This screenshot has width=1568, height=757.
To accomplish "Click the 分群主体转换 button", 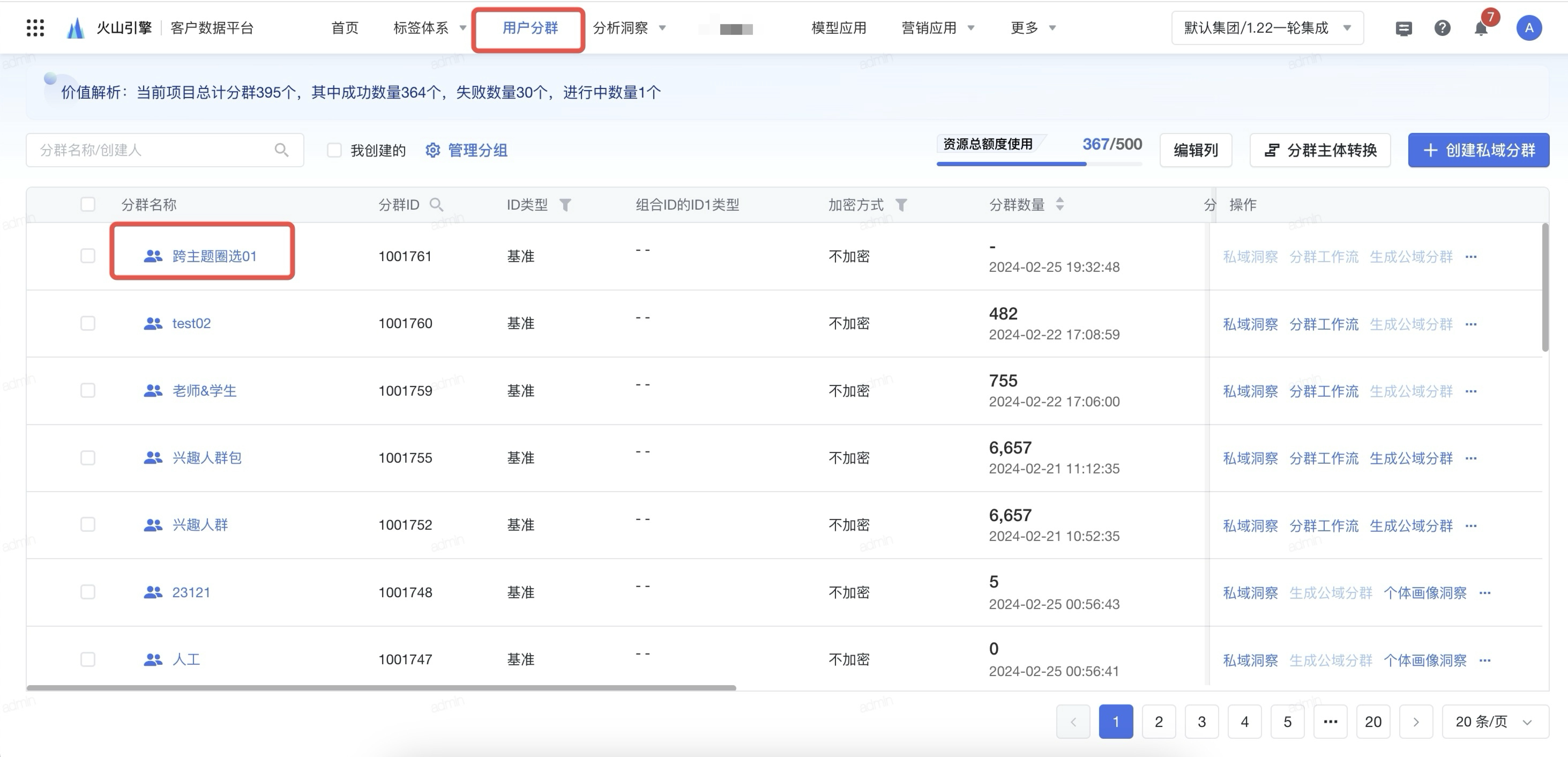I will [x=1320, y=150].
